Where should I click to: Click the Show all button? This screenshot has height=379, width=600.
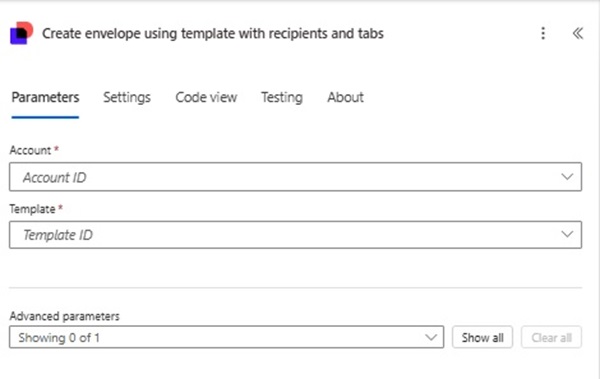click(482, 337)
